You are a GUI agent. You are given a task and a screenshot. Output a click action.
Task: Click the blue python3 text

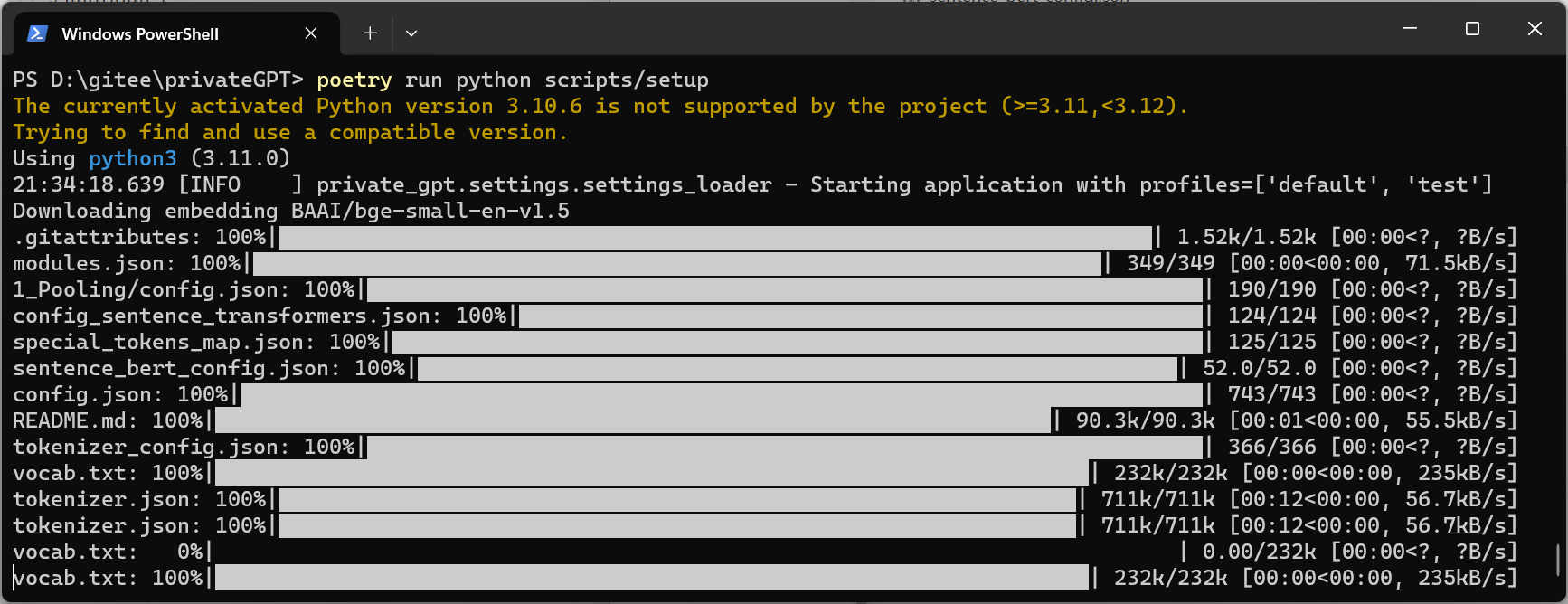133,158
